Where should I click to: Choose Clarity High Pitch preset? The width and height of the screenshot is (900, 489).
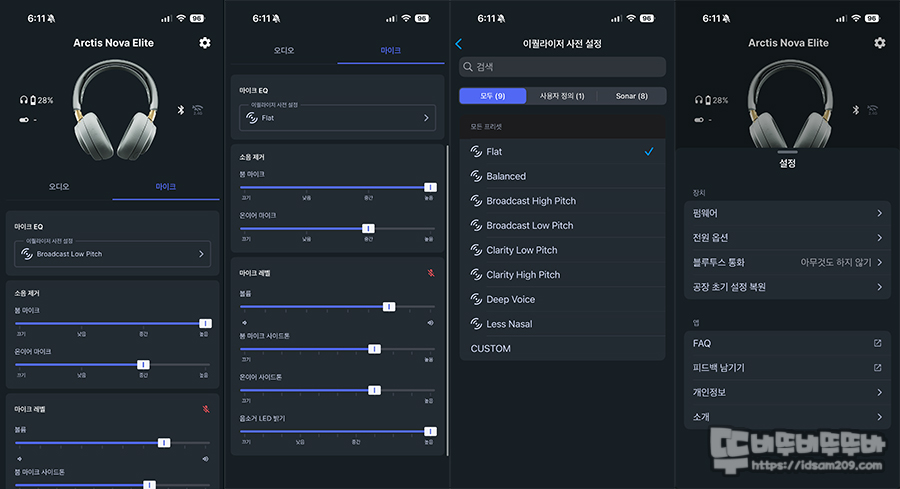tap(562, 275)
